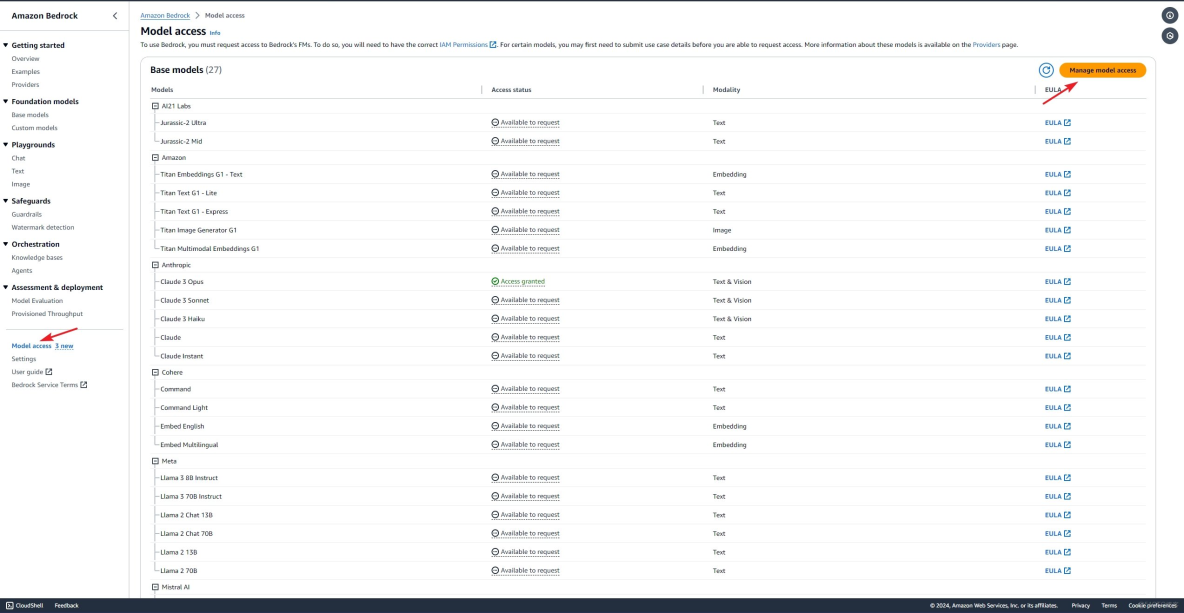Open EULA for Claude 3 Opus

coord(1057,282)
